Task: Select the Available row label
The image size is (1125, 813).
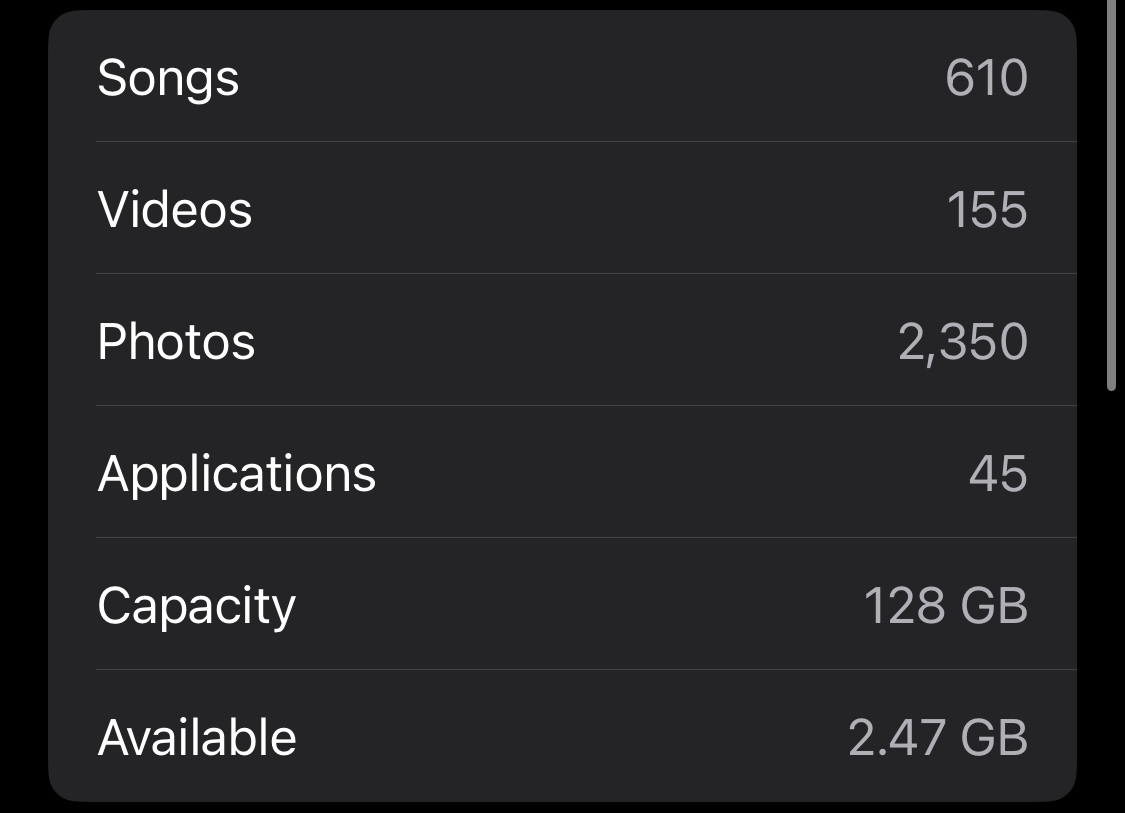Action: coord(197,737)
